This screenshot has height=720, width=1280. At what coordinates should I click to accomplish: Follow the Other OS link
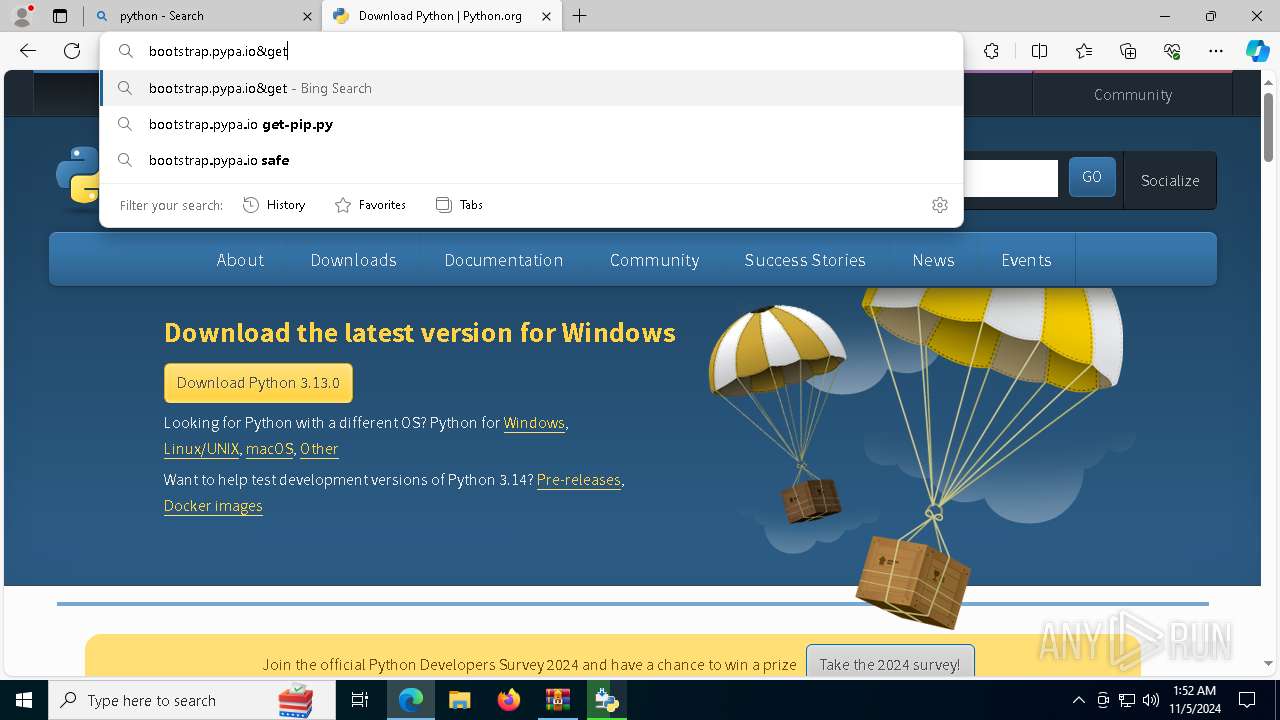tap(319, 449)
